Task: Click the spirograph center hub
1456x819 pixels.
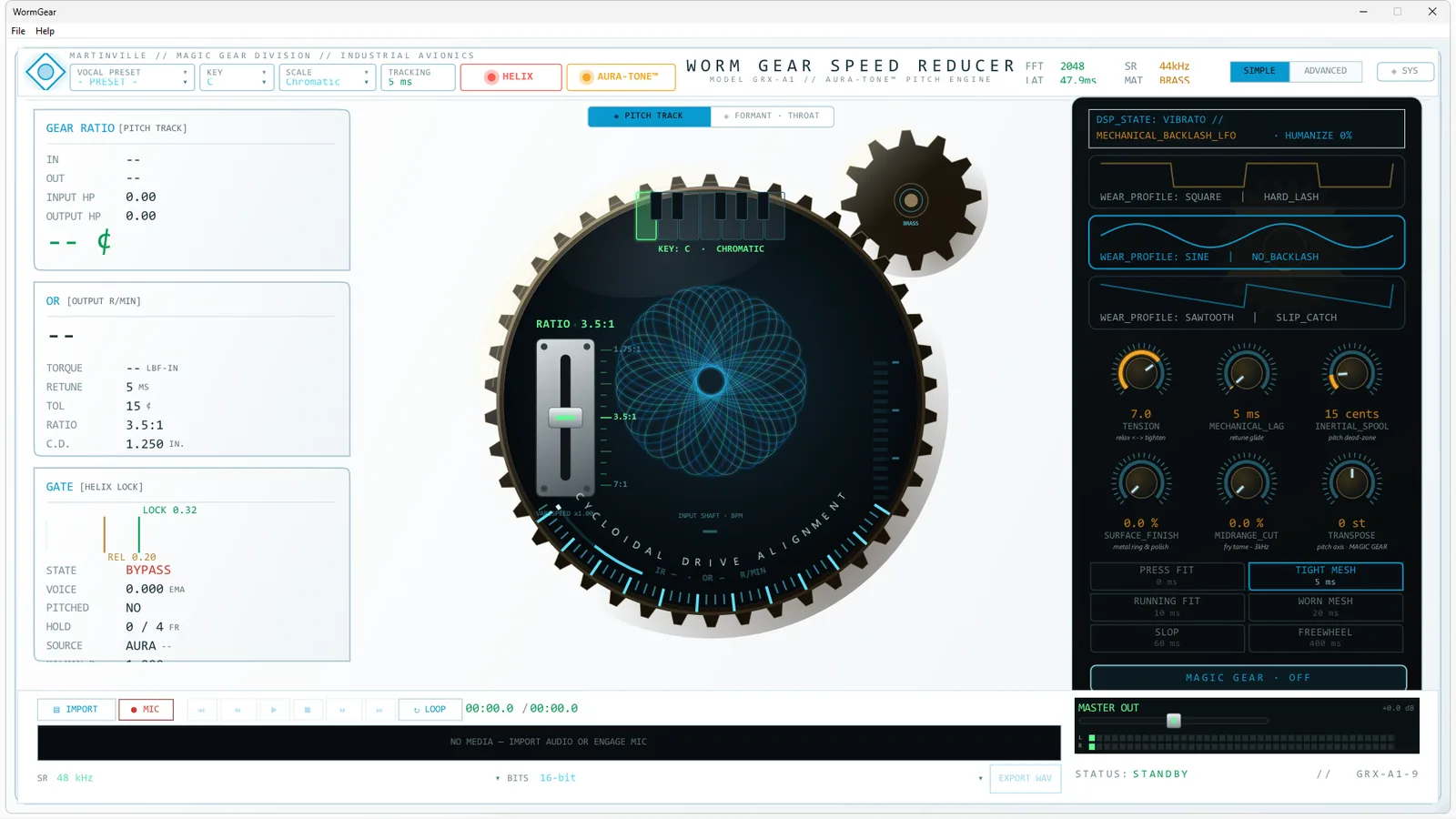Action: pos(711,380)
